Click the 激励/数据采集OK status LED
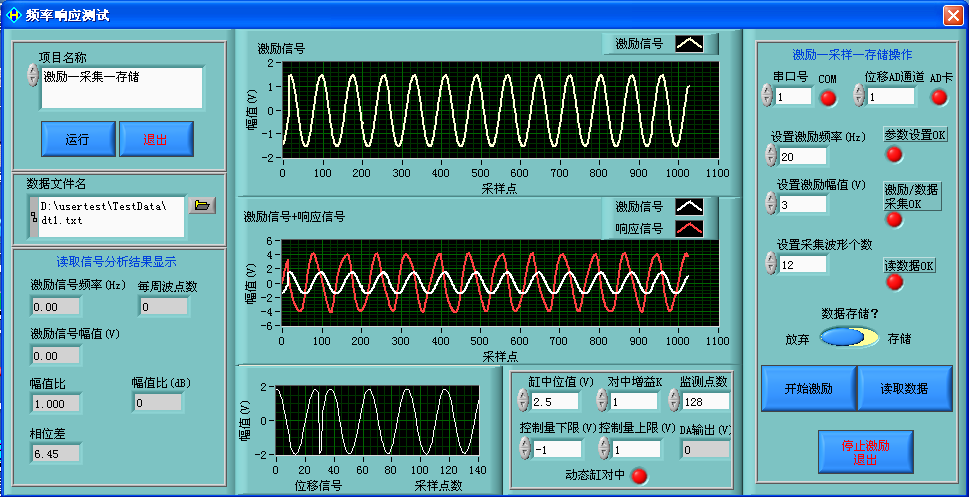Viewport: 969px width, 497px height. pos(894,219)
